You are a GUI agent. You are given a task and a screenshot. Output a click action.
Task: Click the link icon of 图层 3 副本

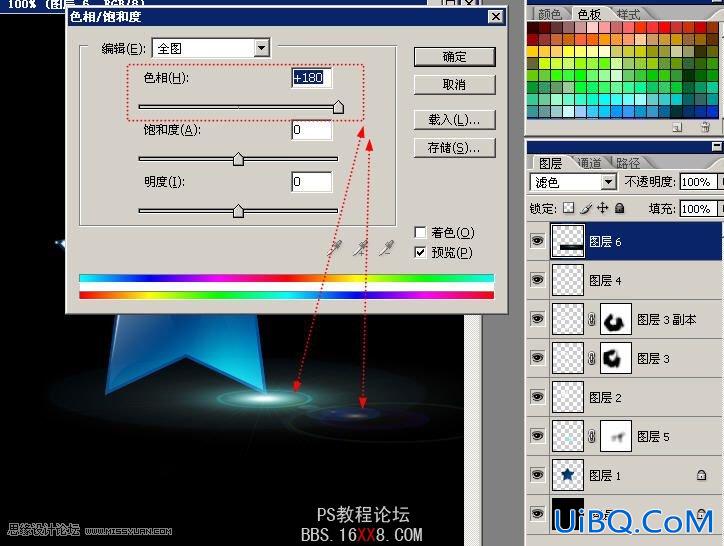(591, 319)
